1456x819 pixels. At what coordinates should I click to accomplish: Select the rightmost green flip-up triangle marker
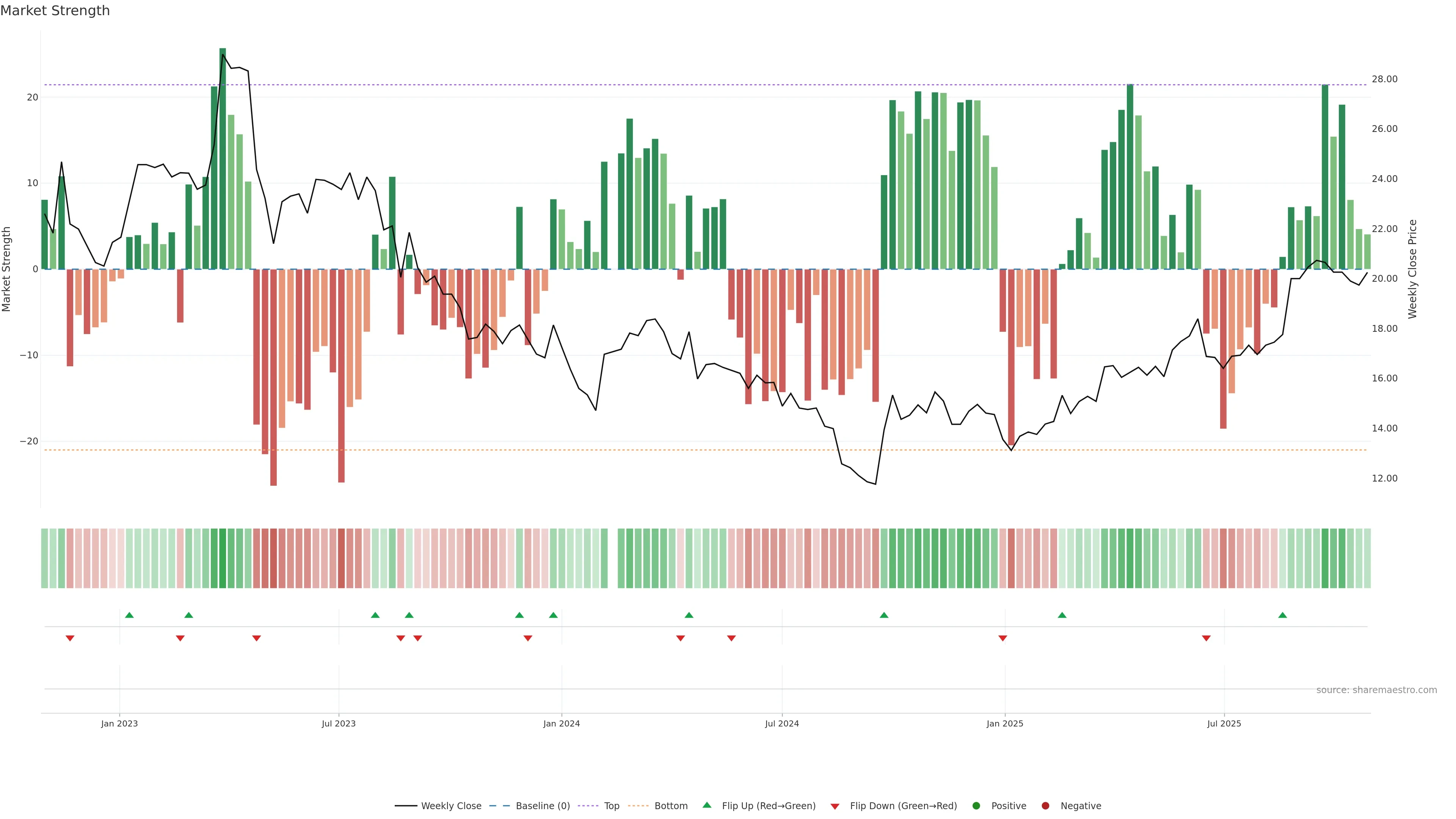pyautogui.click(x=1282, y=615)
